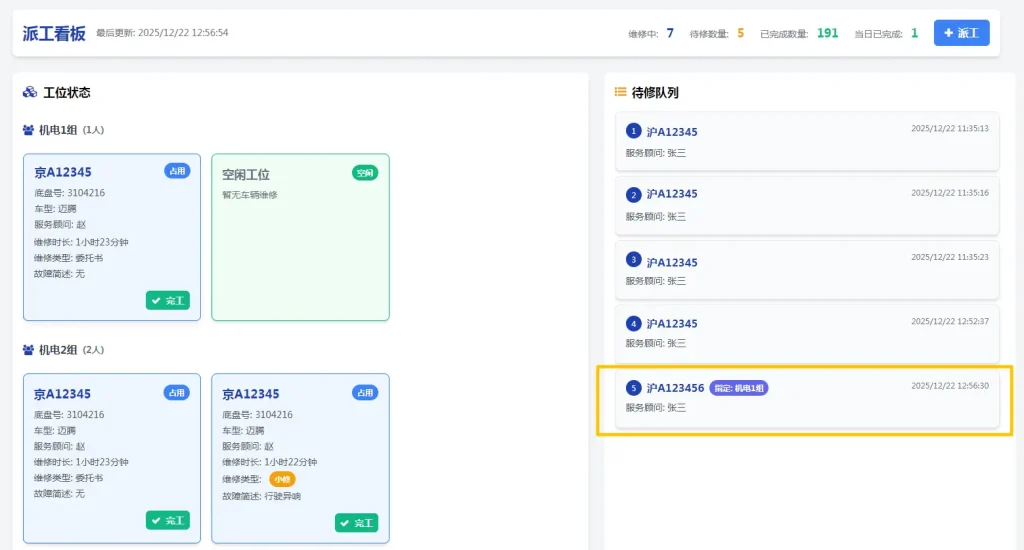
Task: Select the 空闲工位 empty bay card
Action: pos(300,237)
